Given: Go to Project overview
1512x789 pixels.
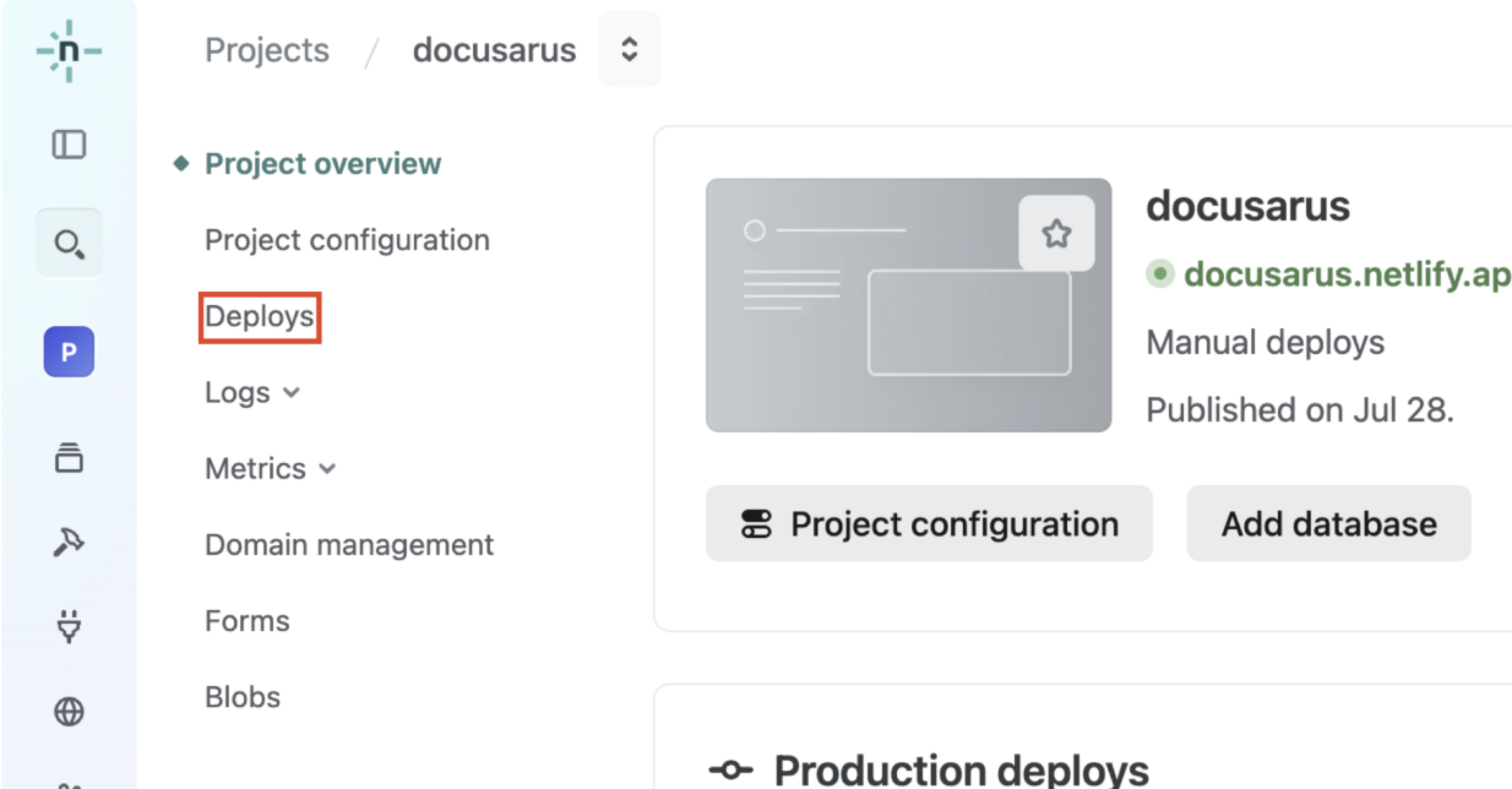Looking at the screenshot, I should click(322, 164).
